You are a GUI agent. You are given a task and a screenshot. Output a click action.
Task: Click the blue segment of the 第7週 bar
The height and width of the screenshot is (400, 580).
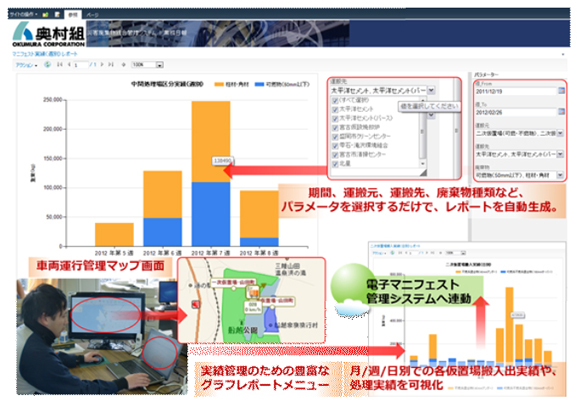tap(211, 214)
